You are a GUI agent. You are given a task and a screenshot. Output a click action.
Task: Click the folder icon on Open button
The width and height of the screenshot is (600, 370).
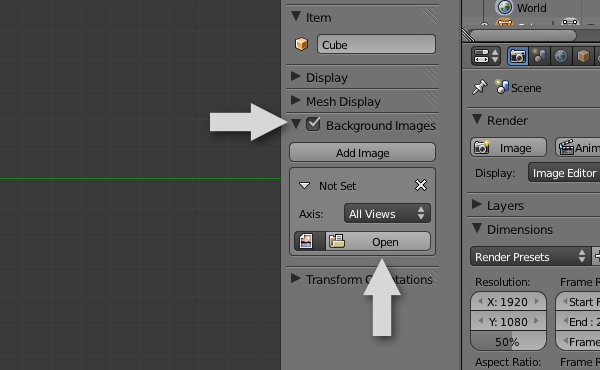[337, 241]
